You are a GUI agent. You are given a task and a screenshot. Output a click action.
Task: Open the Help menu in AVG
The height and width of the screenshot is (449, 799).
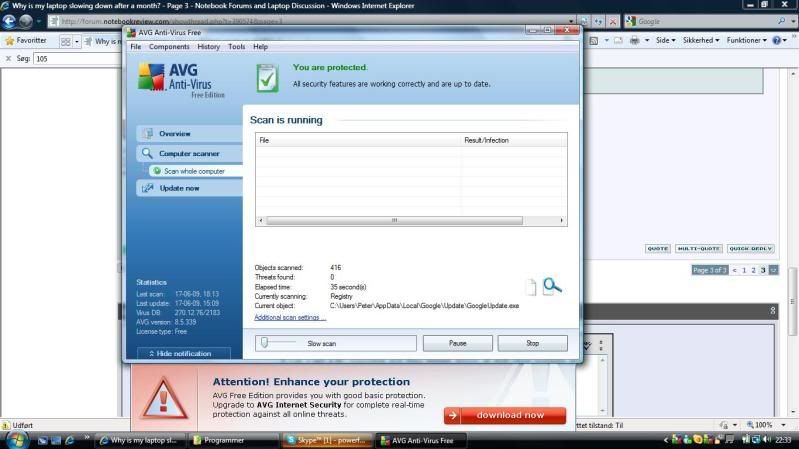[260, 46]
